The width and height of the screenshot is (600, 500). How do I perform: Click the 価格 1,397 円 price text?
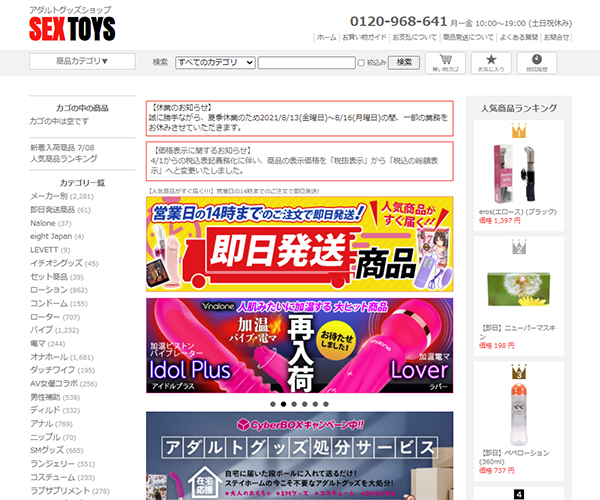pyautogui.click(x=500, y=221)
